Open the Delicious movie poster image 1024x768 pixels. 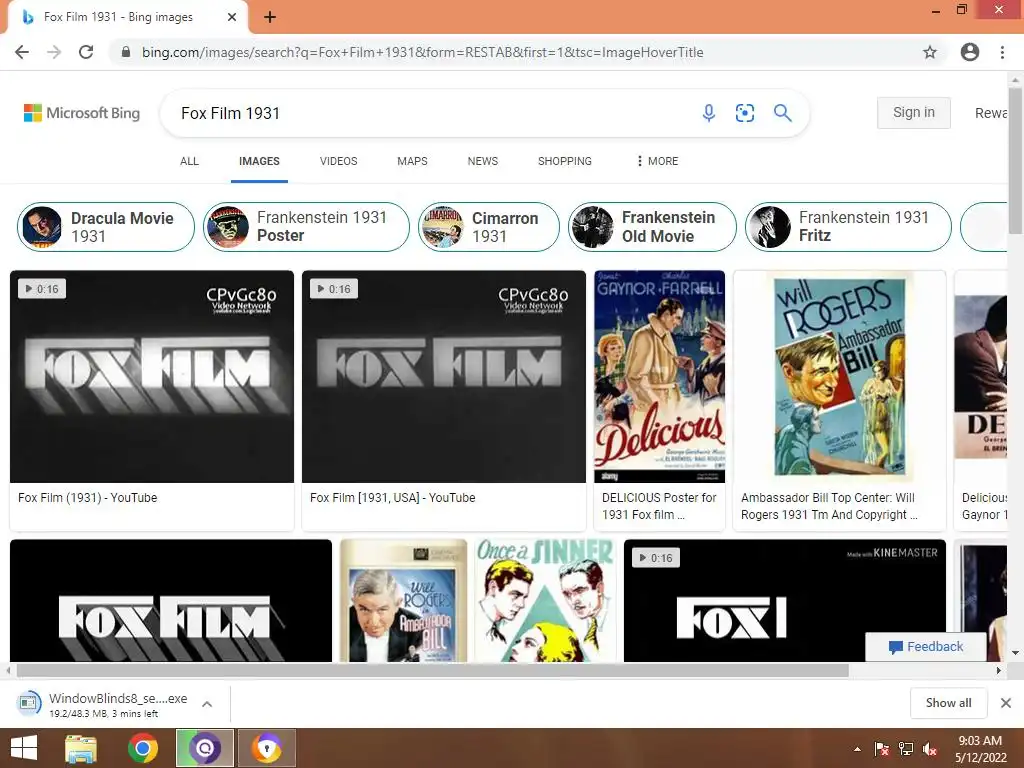click(x=660, y=377)
